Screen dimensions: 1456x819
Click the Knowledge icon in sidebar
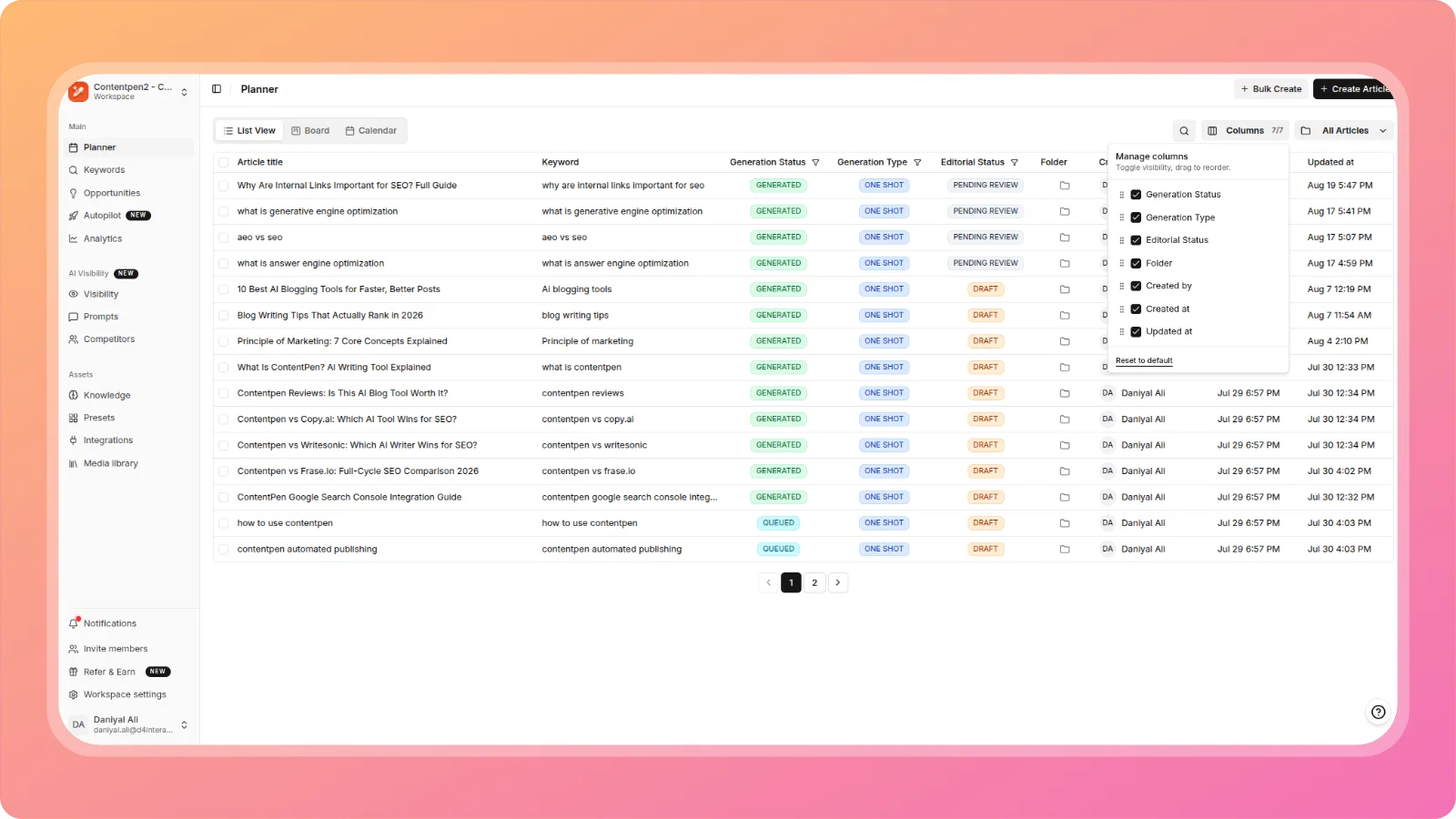(74, 396)
